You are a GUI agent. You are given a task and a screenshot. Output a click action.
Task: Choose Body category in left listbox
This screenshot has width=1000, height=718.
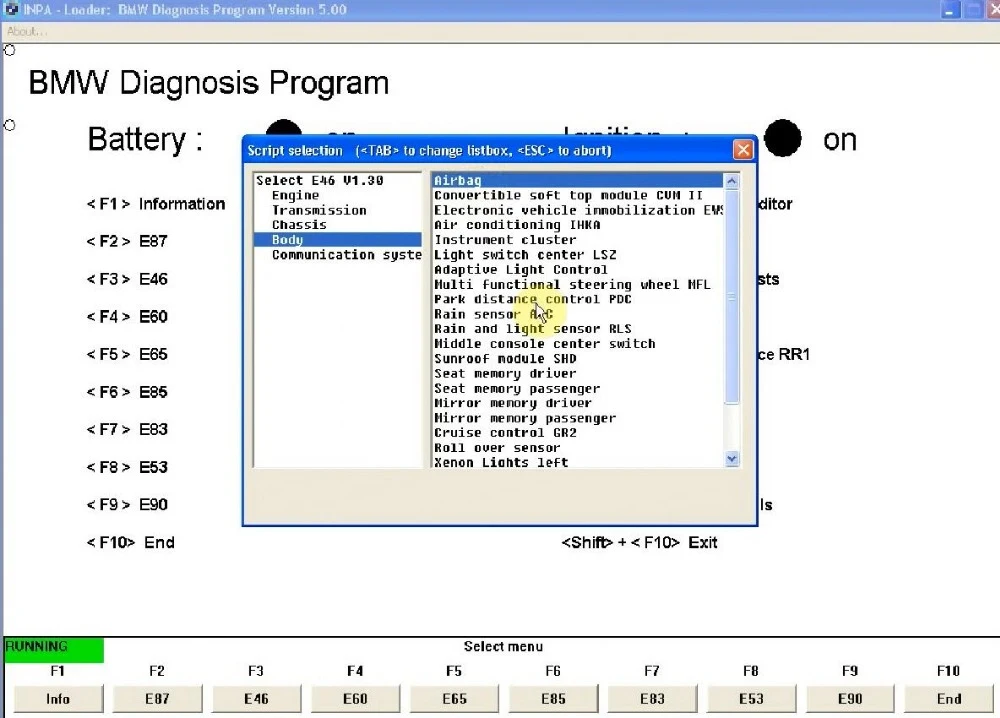point(338,240)
